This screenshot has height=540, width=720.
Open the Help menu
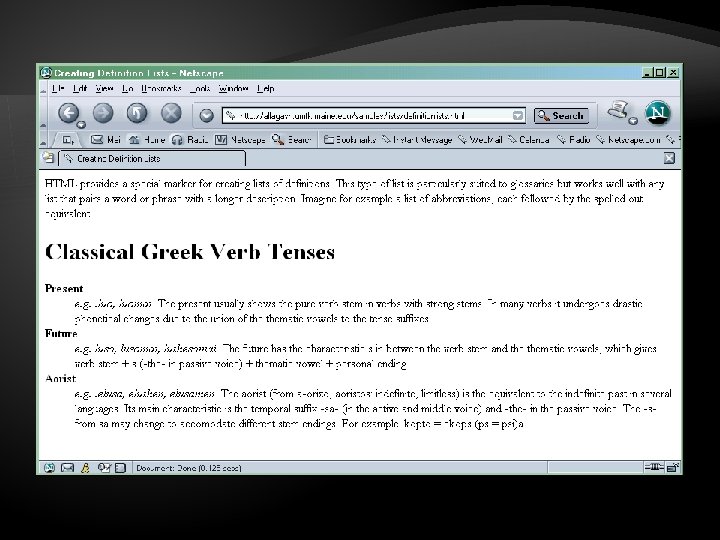point(265,88)
